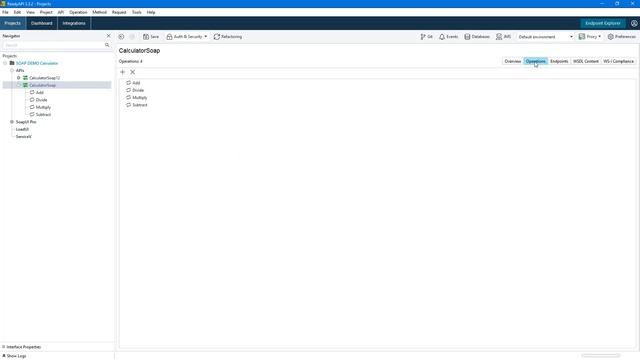The width and height of the screenshot is (640, 360).
Task: Switch to the Overview tab
Action: 512,61
